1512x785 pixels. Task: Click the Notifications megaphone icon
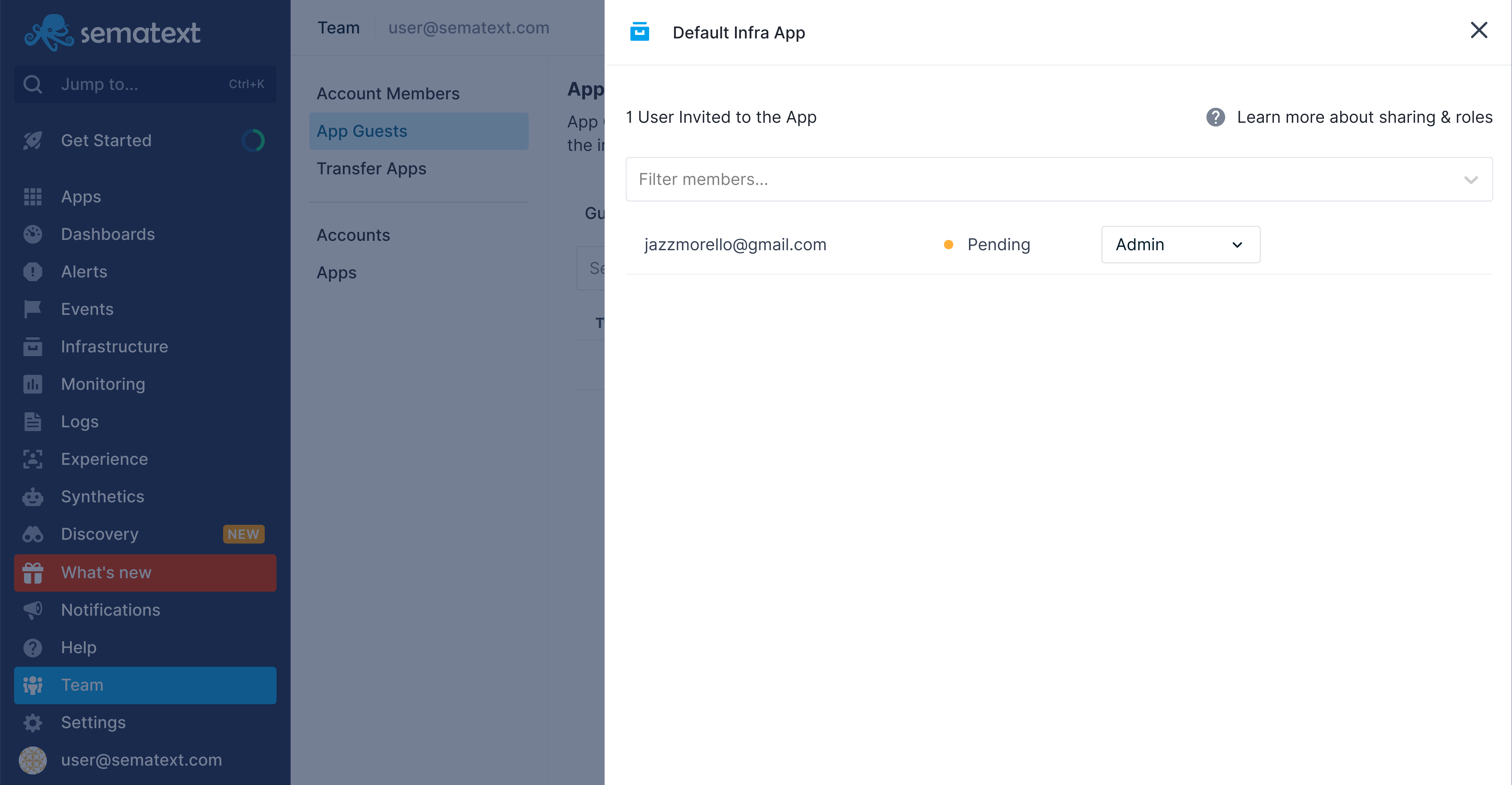pyautogui.click(x=32, y=610)
